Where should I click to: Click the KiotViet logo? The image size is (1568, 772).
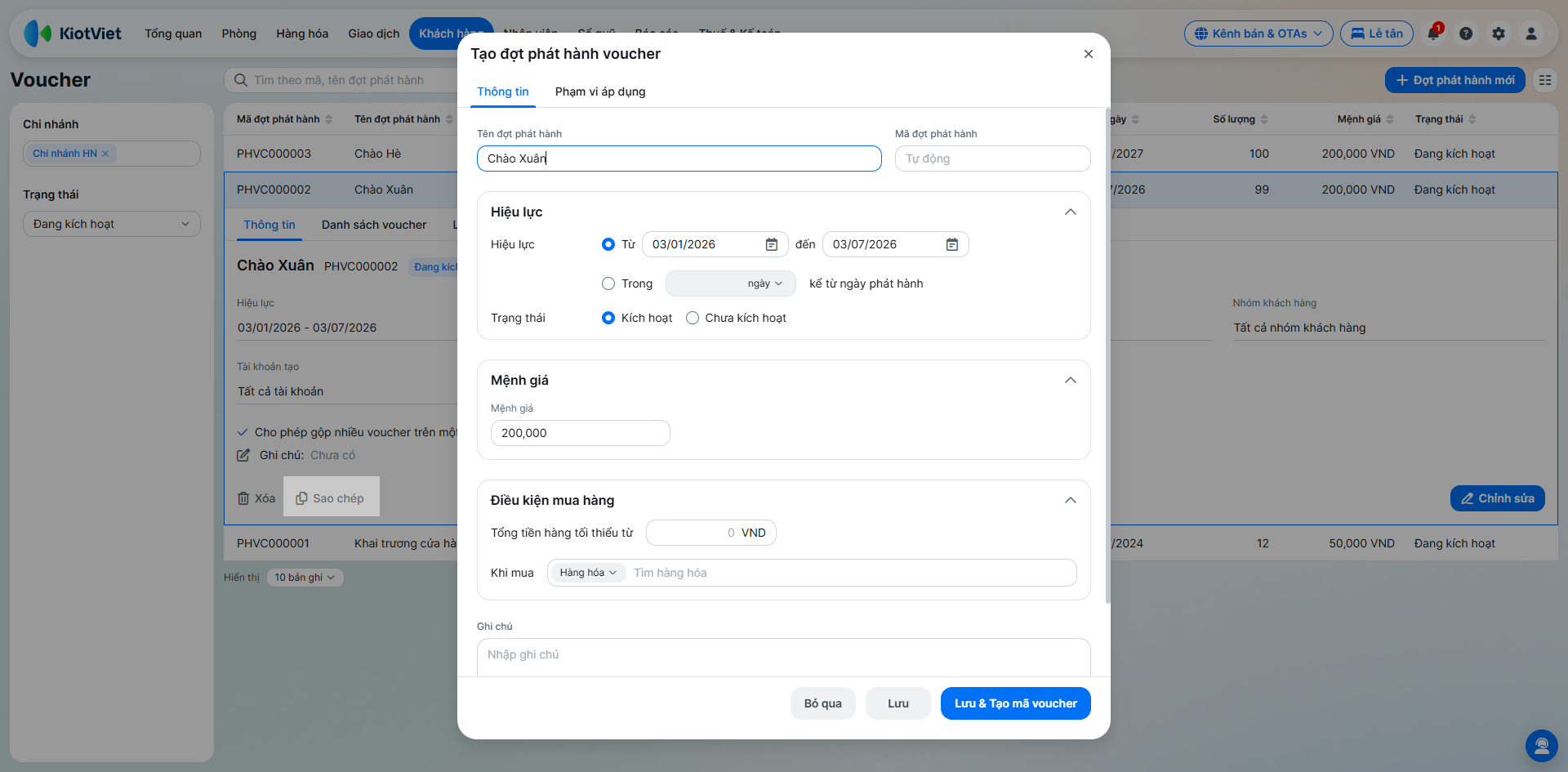pyautogui.click(x=73, y=33)
